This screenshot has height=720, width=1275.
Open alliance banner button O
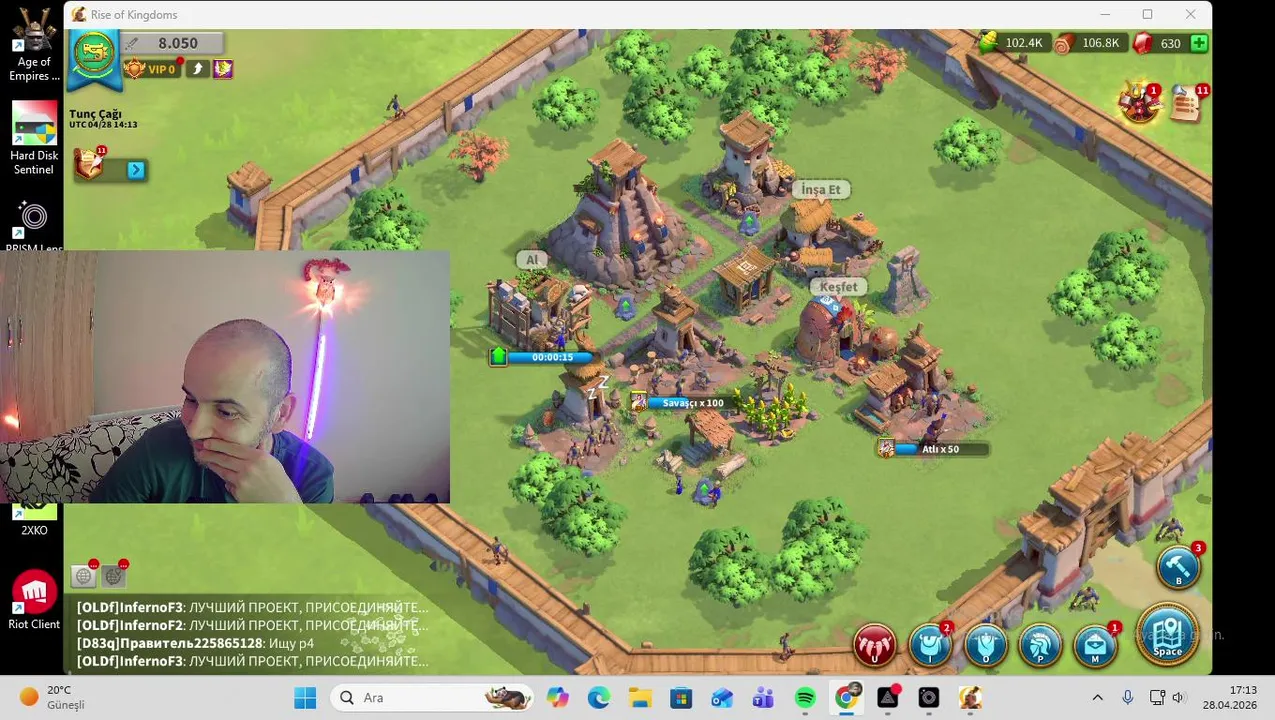click(986, 645)
